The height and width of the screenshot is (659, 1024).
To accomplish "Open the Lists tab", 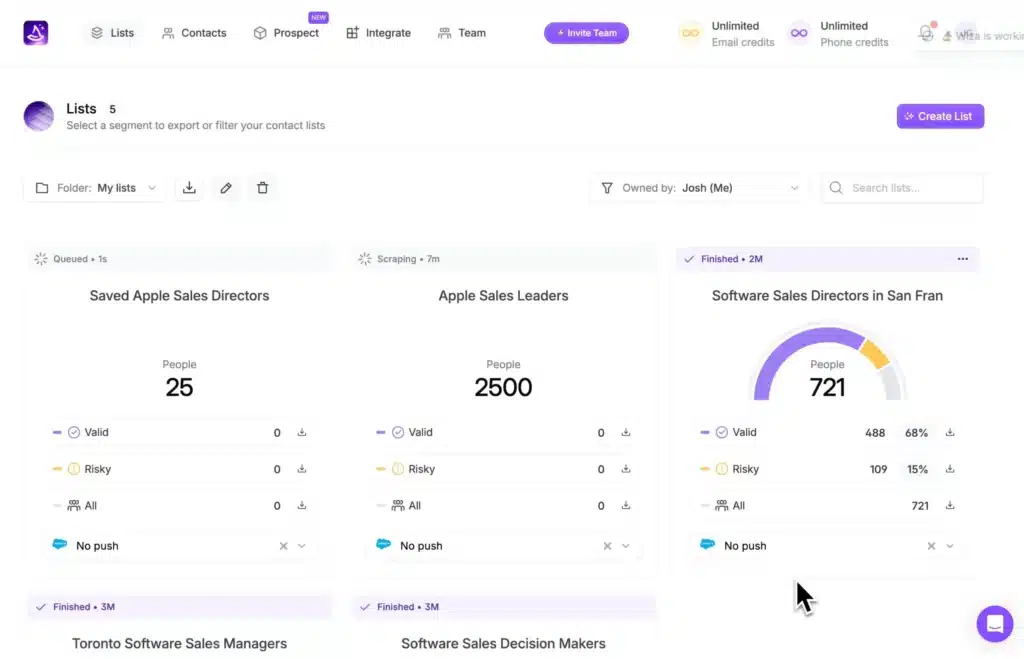I will click(112, 33).
